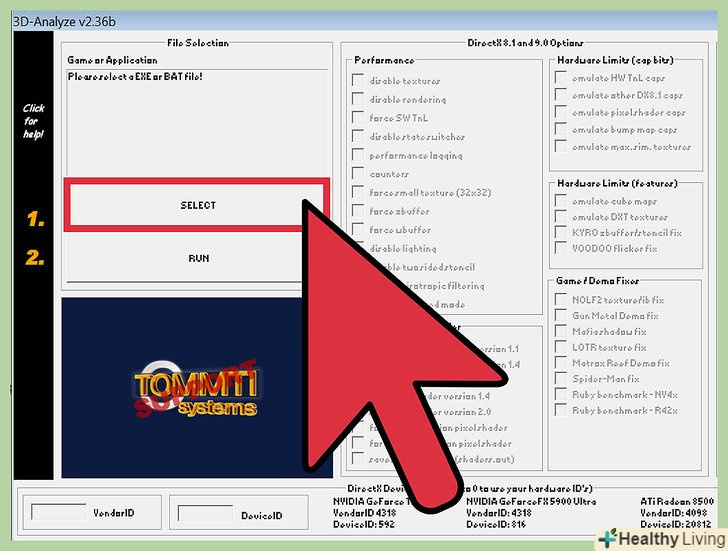Check 'NOLF2 texture/fb fix'

pyautogui.click(x=561, y=299)
